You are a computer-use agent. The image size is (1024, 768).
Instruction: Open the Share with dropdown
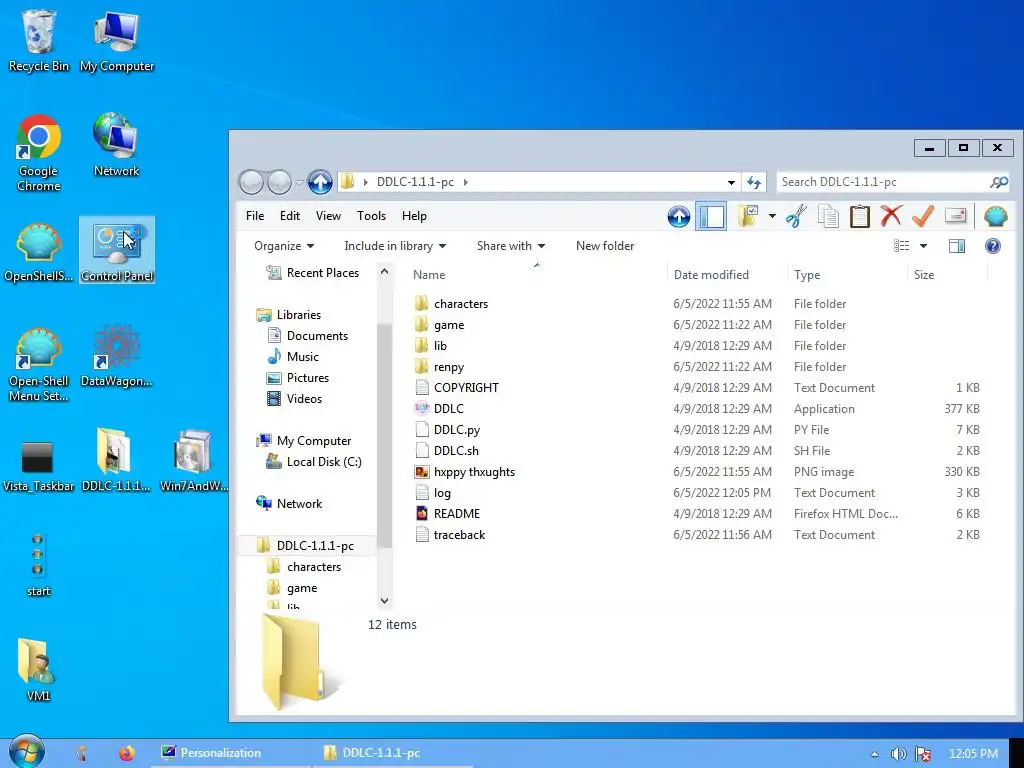click(x=511, y=246)
